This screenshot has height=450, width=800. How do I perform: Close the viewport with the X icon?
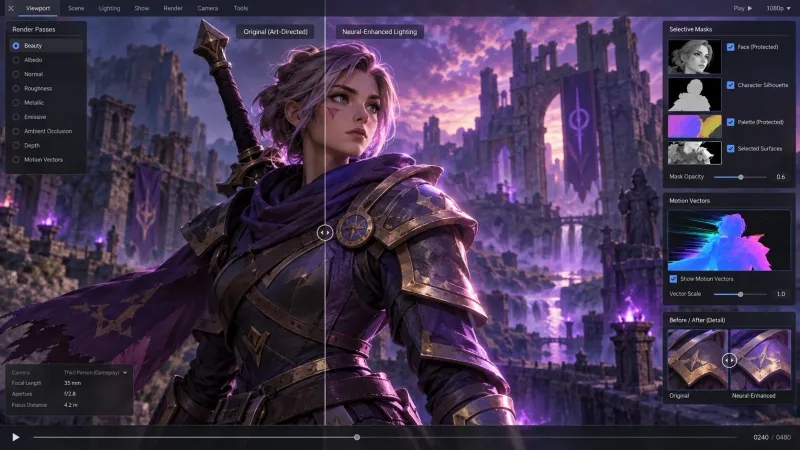click(x=11, y=8)
